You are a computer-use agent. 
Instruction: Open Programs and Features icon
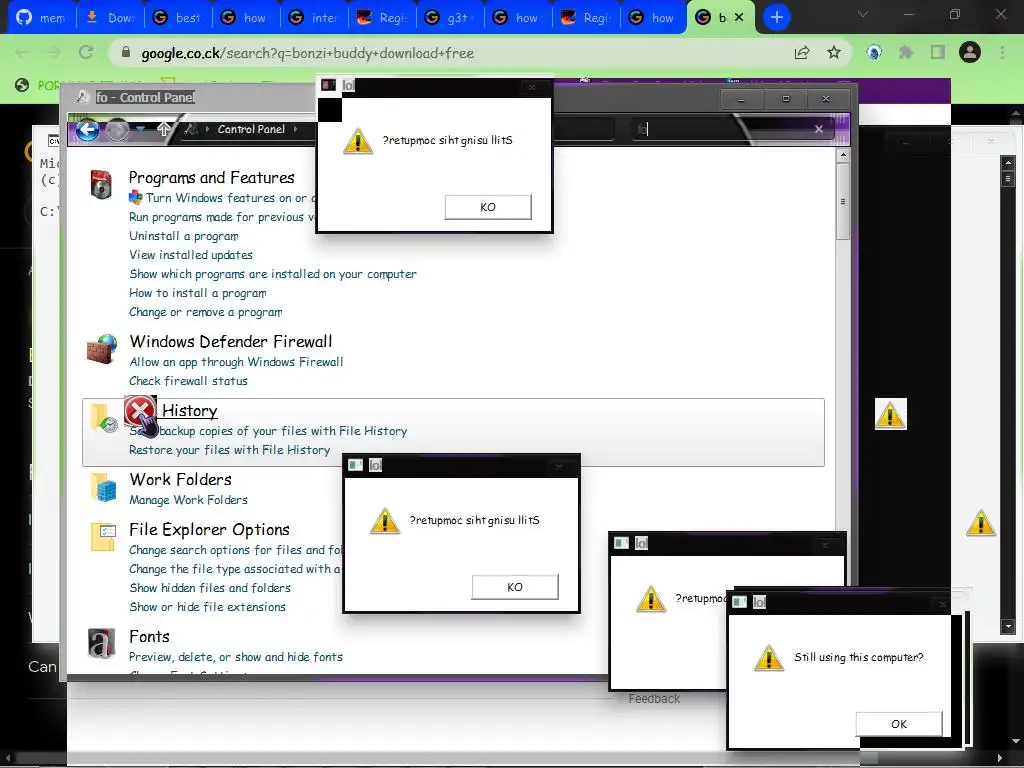click(x=101, y=184)
